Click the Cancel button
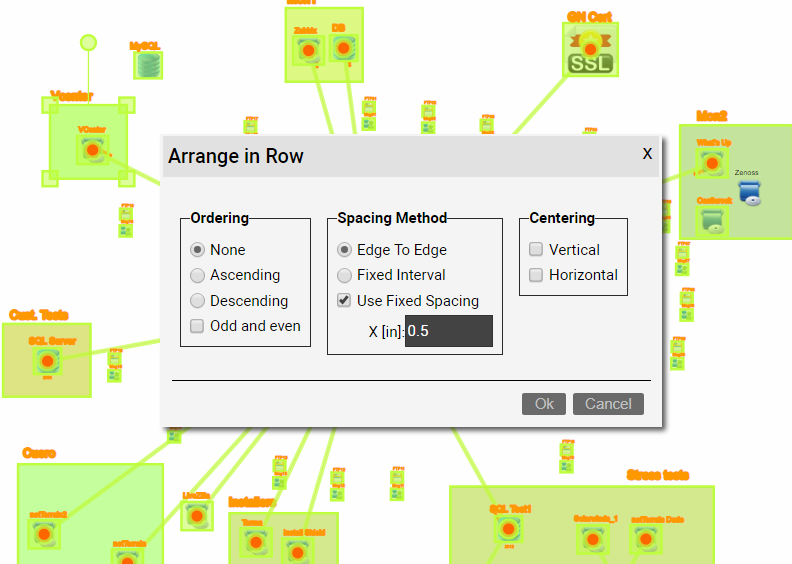The image size is (792, 564). (x=608, y=404)
